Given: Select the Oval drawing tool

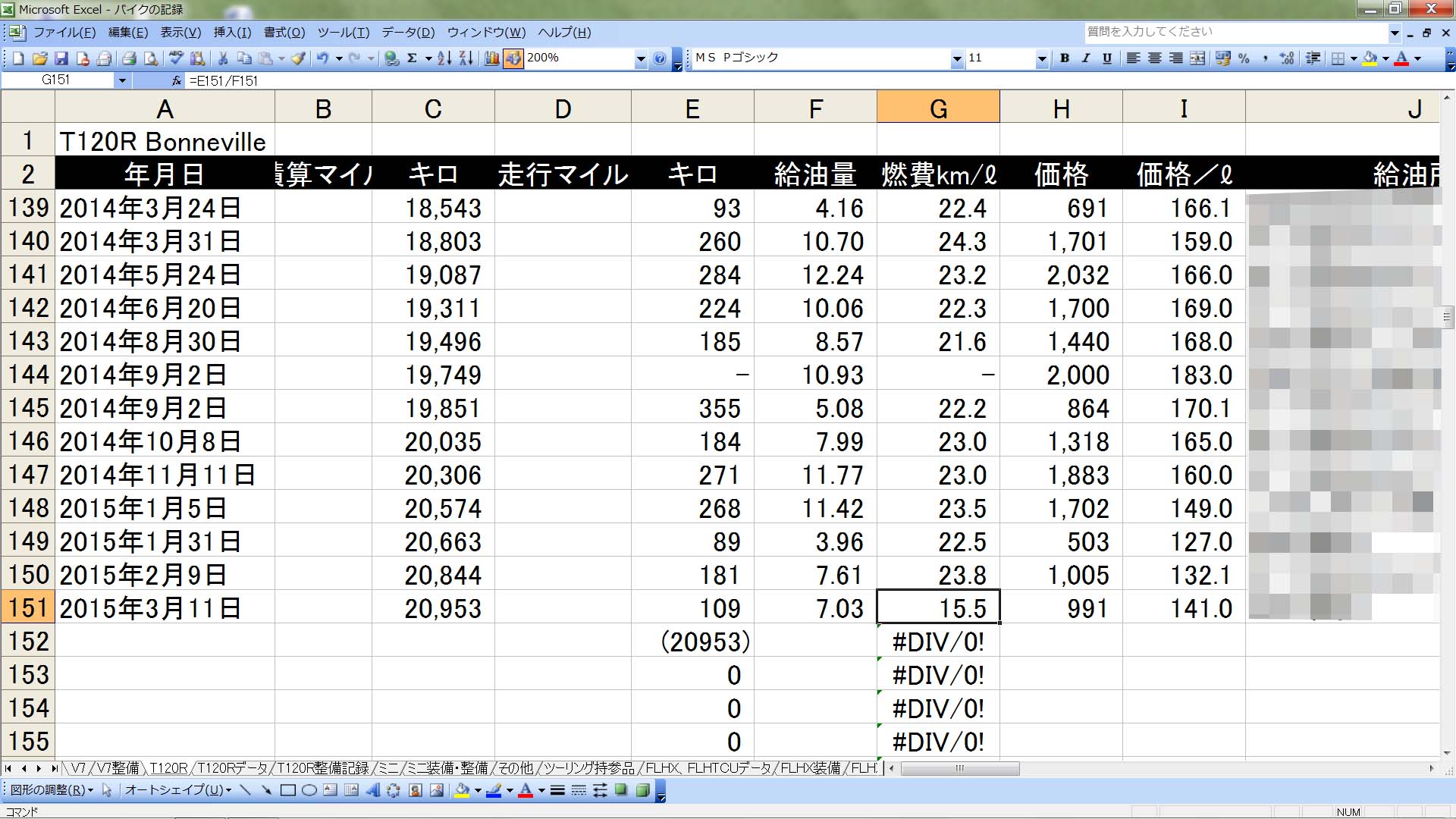Looking at the screenshot, I should point(309,790).
